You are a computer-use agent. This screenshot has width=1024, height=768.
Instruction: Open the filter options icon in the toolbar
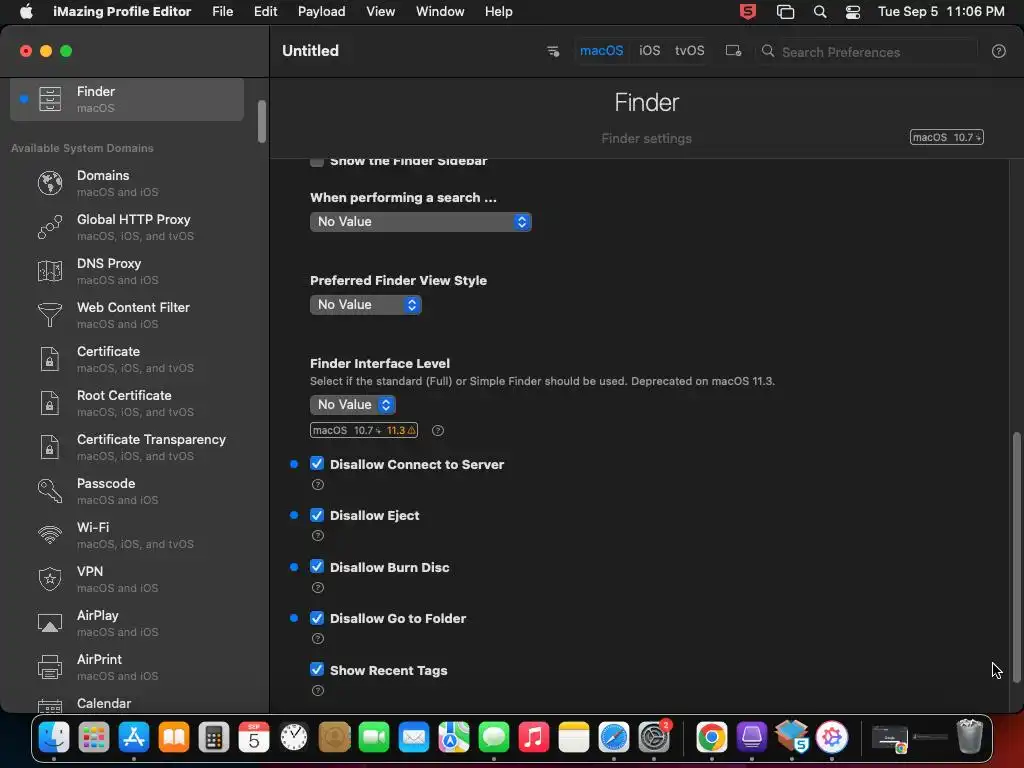point(552,51)
